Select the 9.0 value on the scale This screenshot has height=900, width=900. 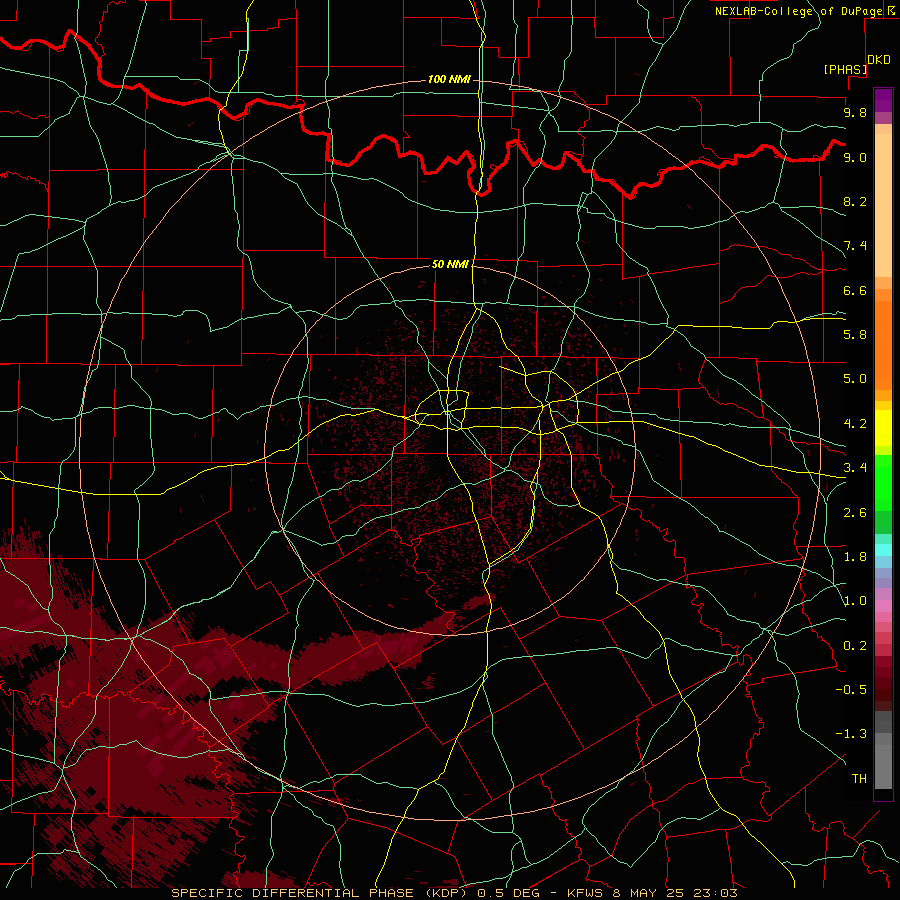coord(855,157)
